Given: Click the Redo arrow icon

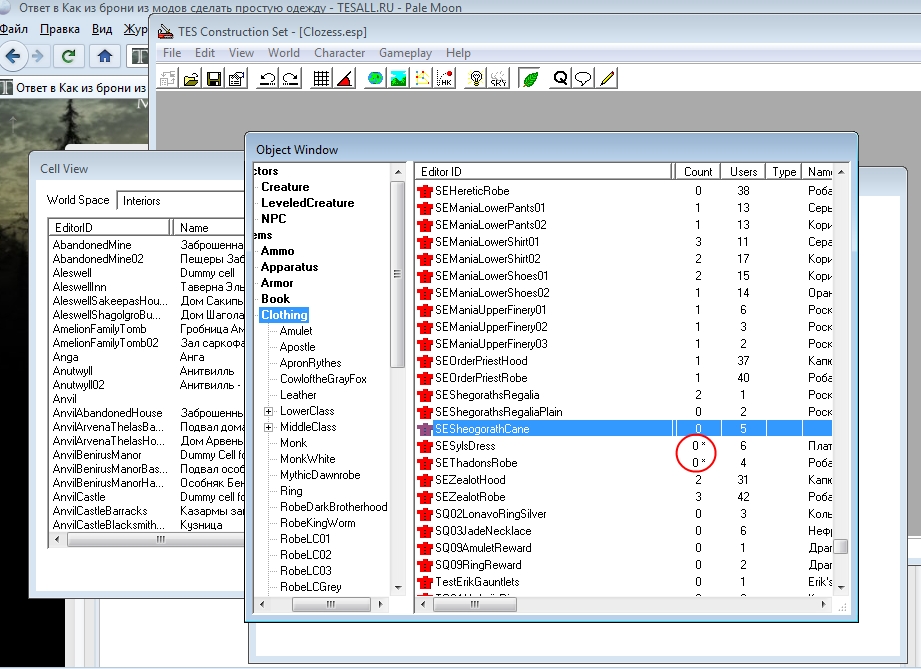Looking at the screenshot, I should pyautogui.click(x=291, y=79).
